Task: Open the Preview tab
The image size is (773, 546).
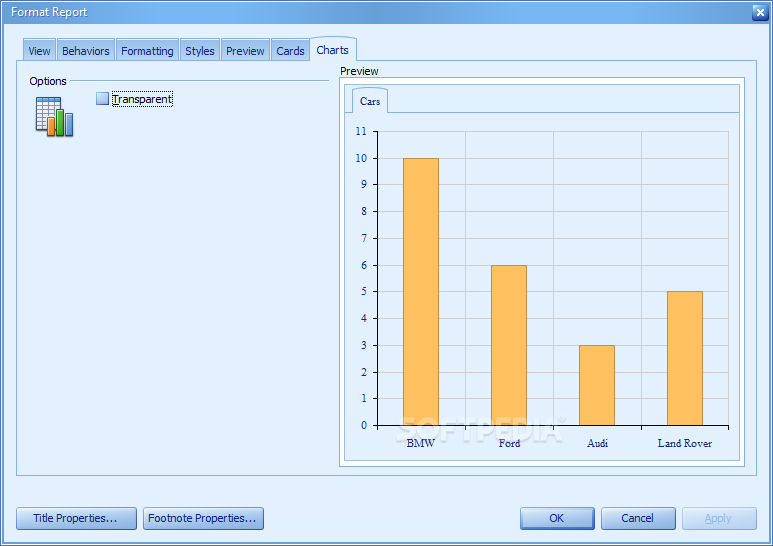Action: (x=245, y=51)
